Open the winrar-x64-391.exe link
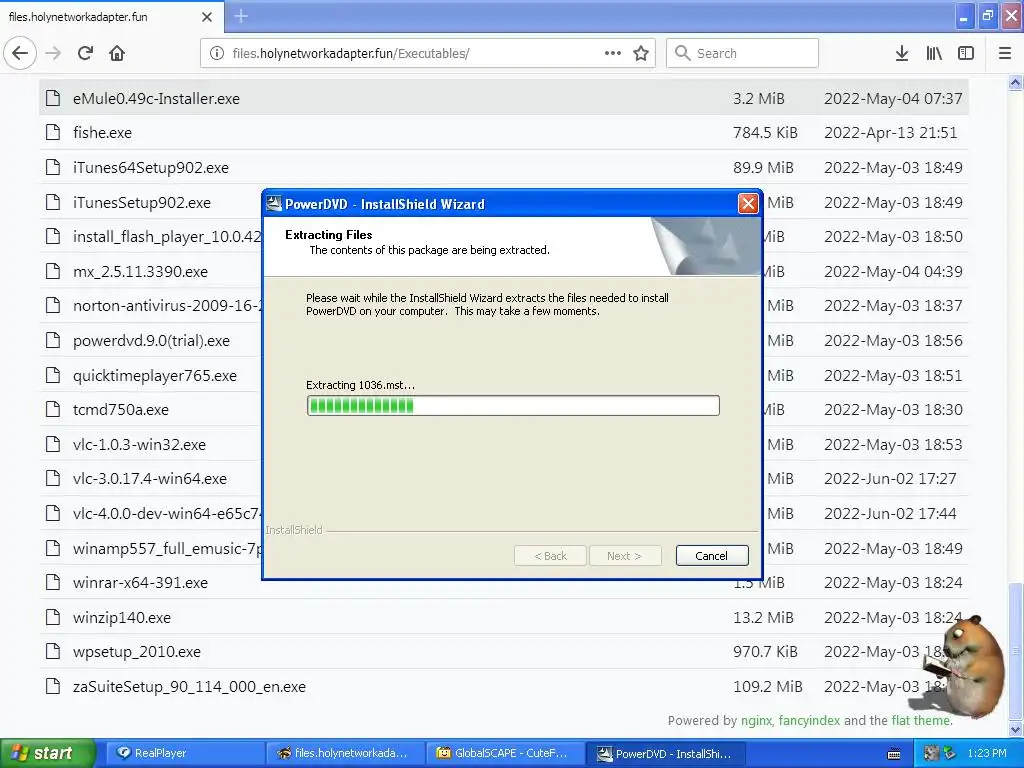 tap(140, 583)
